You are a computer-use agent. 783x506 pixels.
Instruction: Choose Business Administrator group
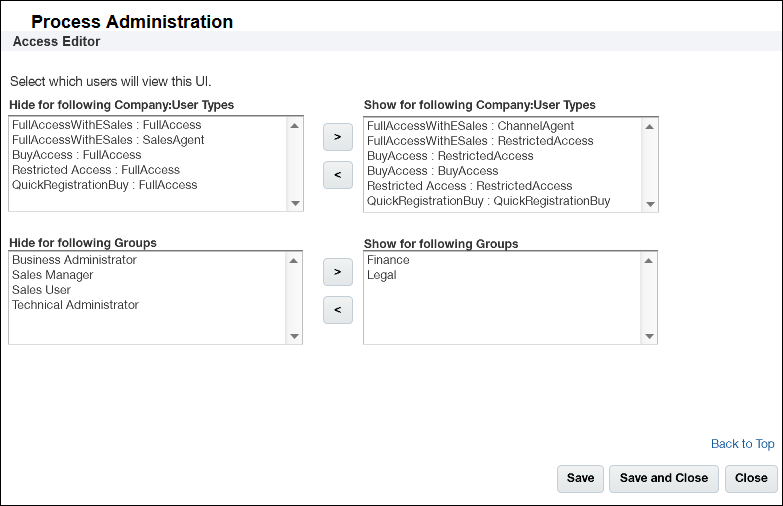tap(74, 260)
